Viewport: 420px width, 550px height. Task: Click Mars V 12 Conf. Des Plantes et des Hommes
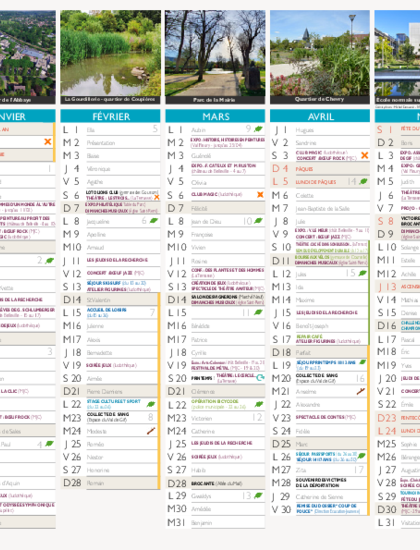pos(228,273)
